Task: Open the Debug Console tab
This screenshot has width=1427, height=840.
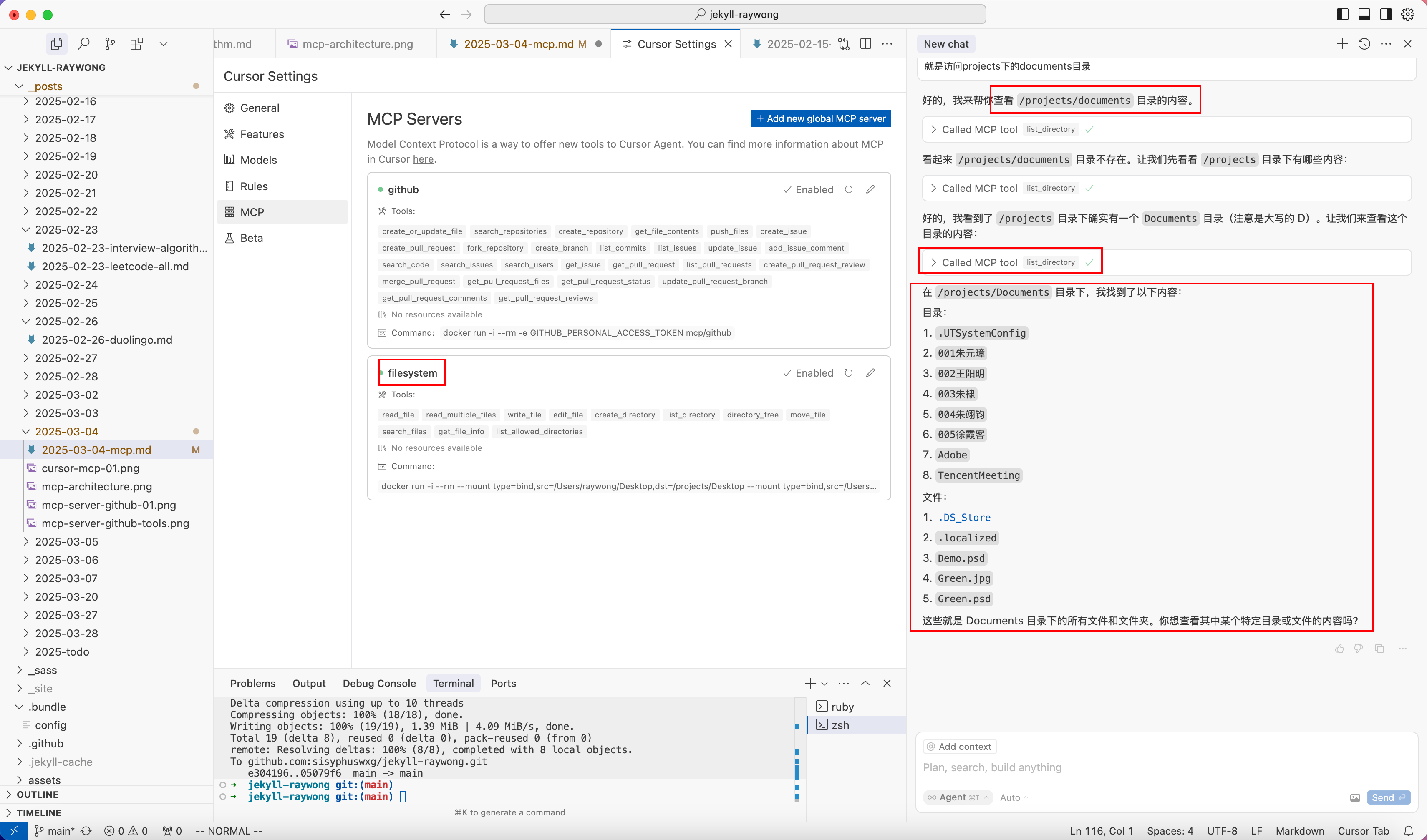Action: (x=379, y=683)
